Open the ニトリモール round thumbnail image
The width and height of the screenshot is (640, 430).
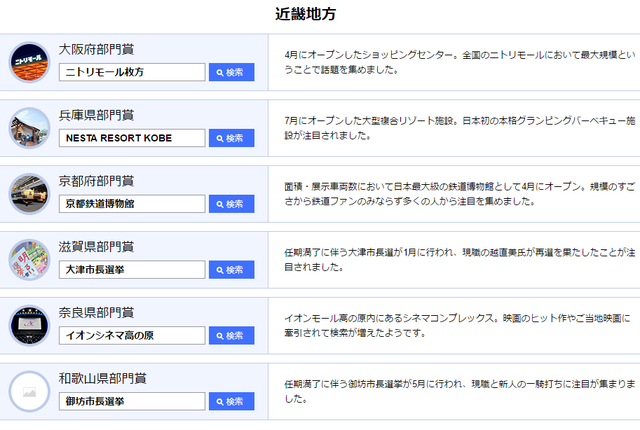pos(29,62)
